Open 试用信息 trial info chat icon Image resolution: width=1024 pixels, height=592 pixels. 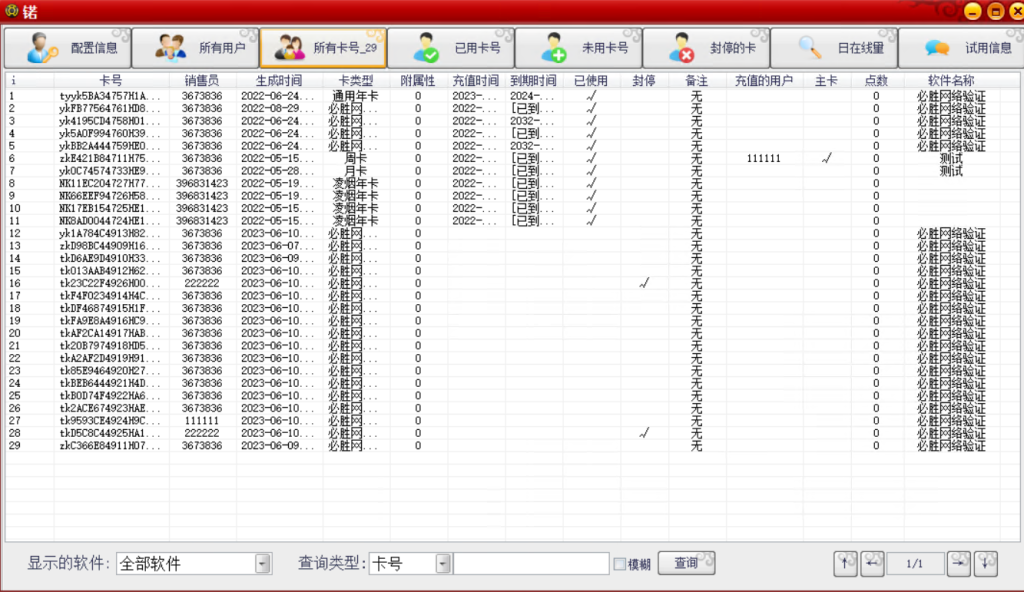(x=937, y=47)
